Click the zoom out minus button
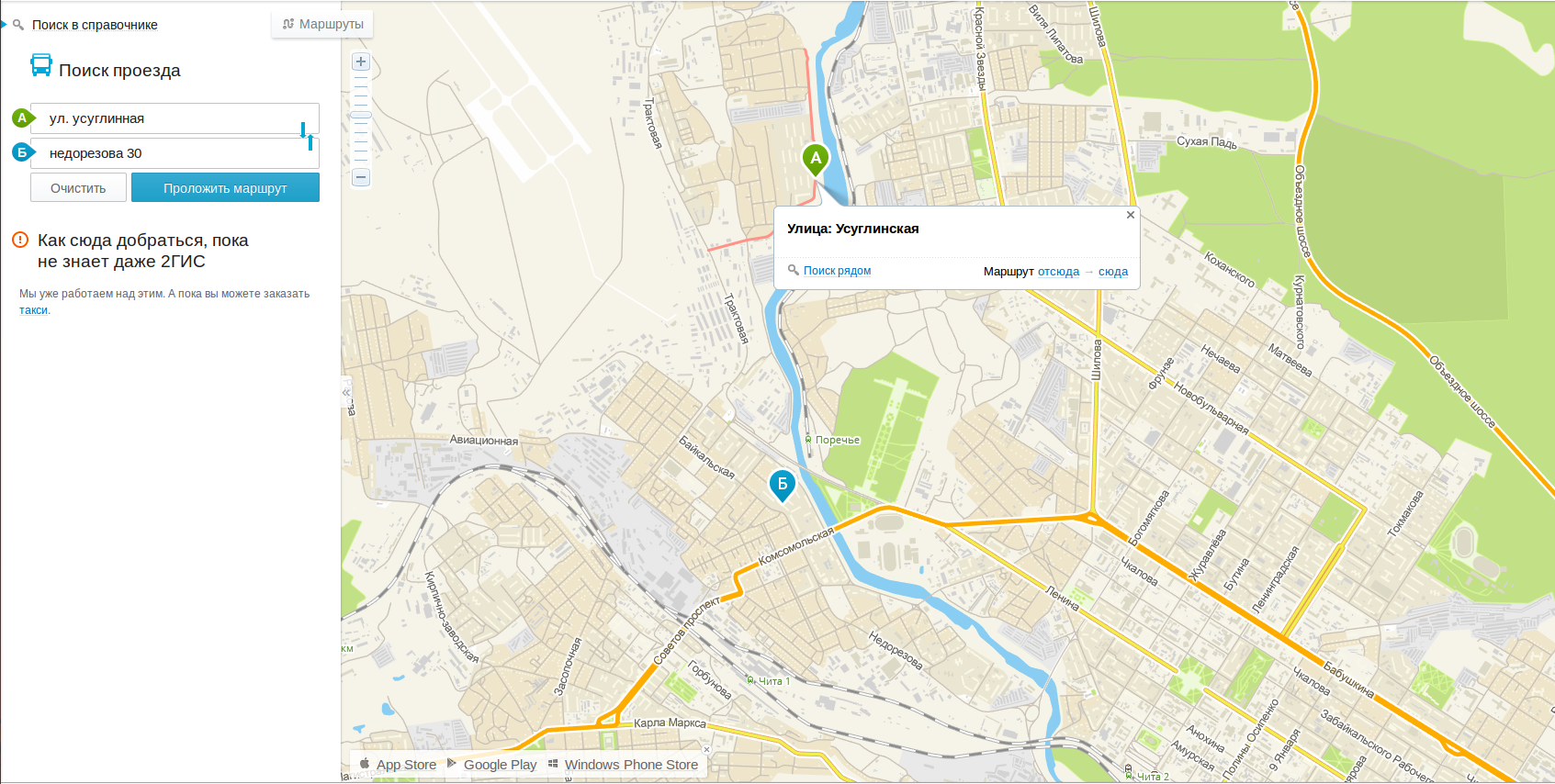 point(361,177)
